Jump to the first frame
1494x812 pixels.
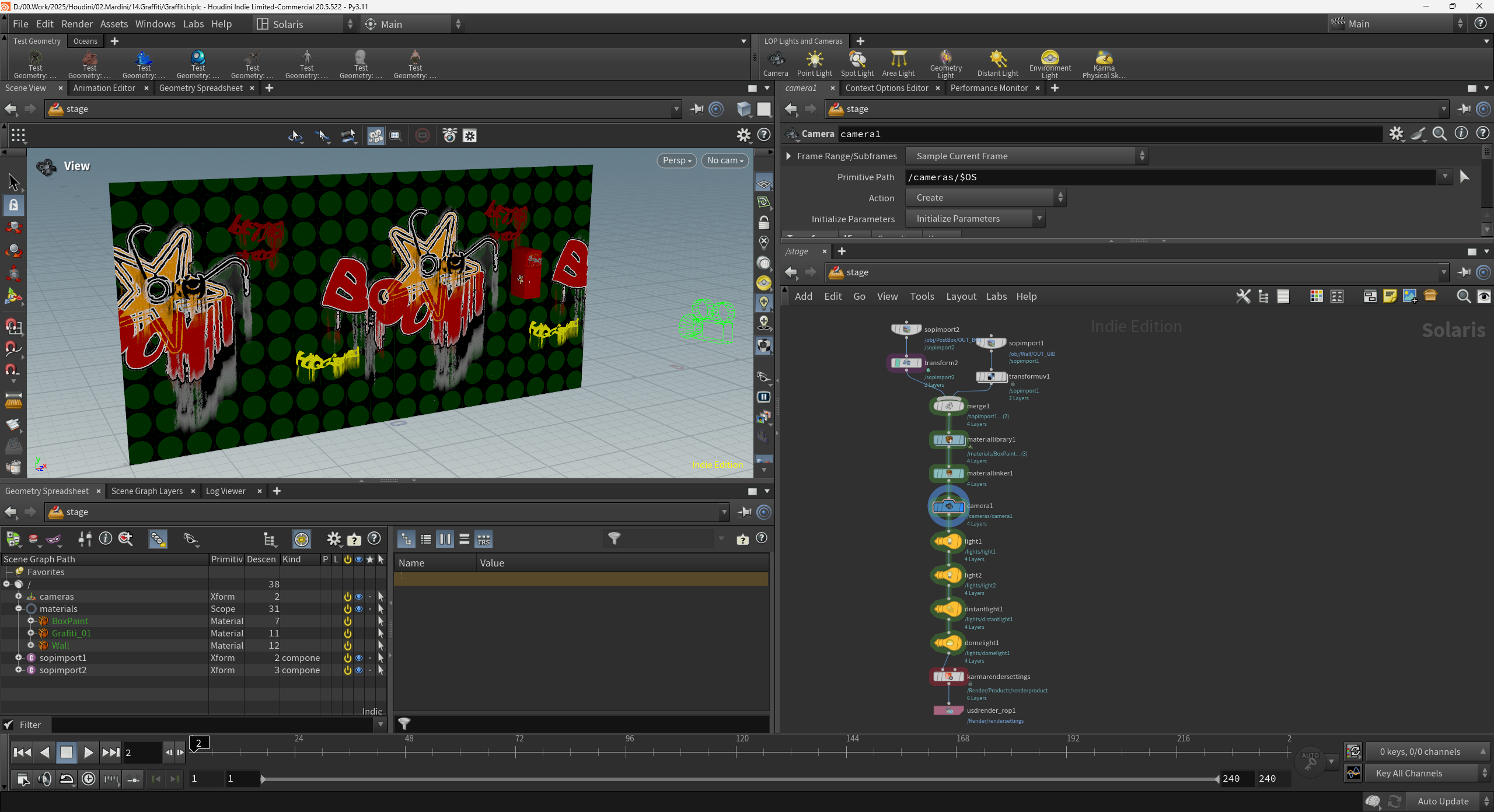pos(22,752)
